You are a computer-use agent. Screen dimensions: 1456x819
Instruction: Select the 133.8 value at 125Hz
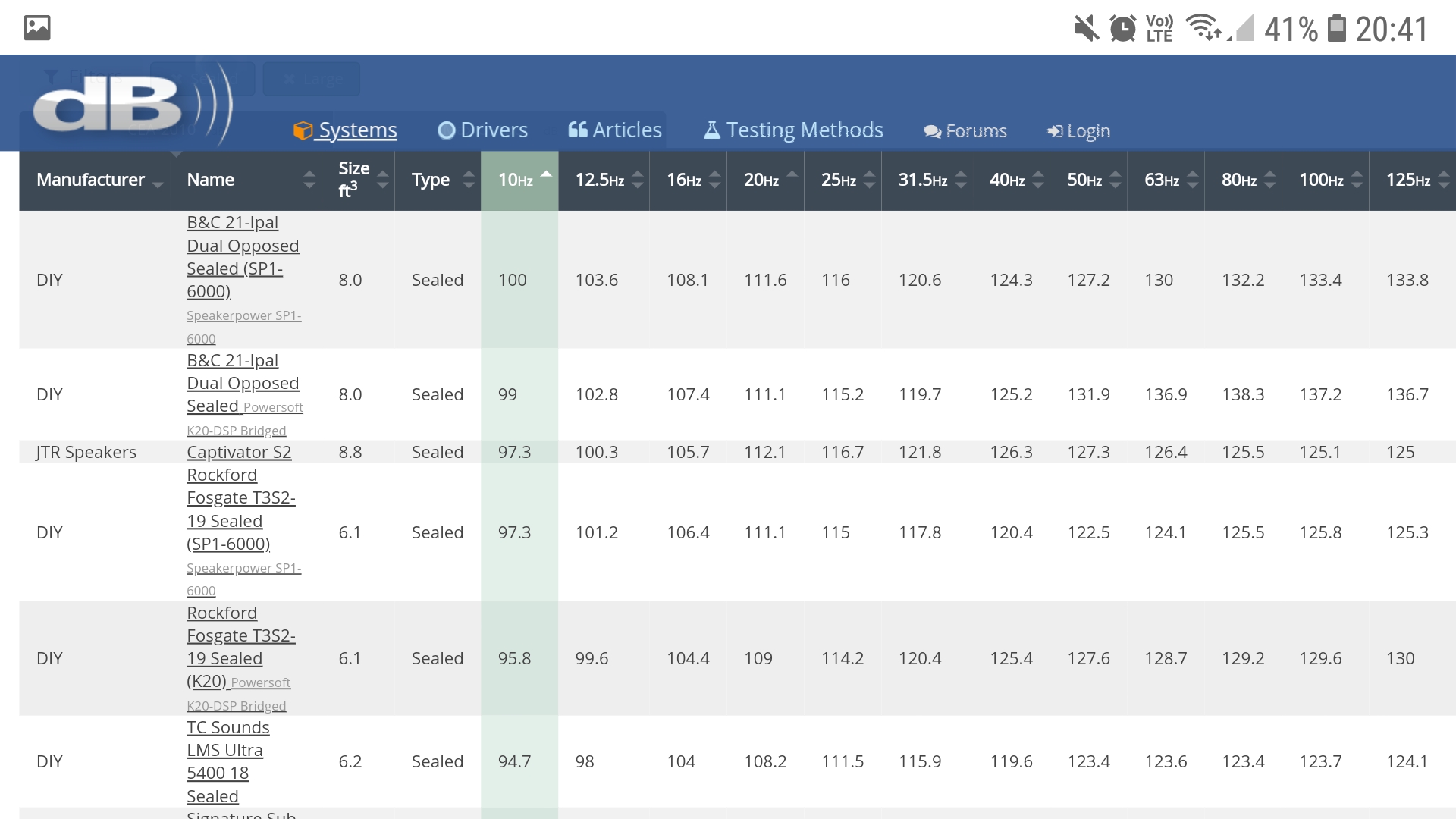(x=1407, y=281)
